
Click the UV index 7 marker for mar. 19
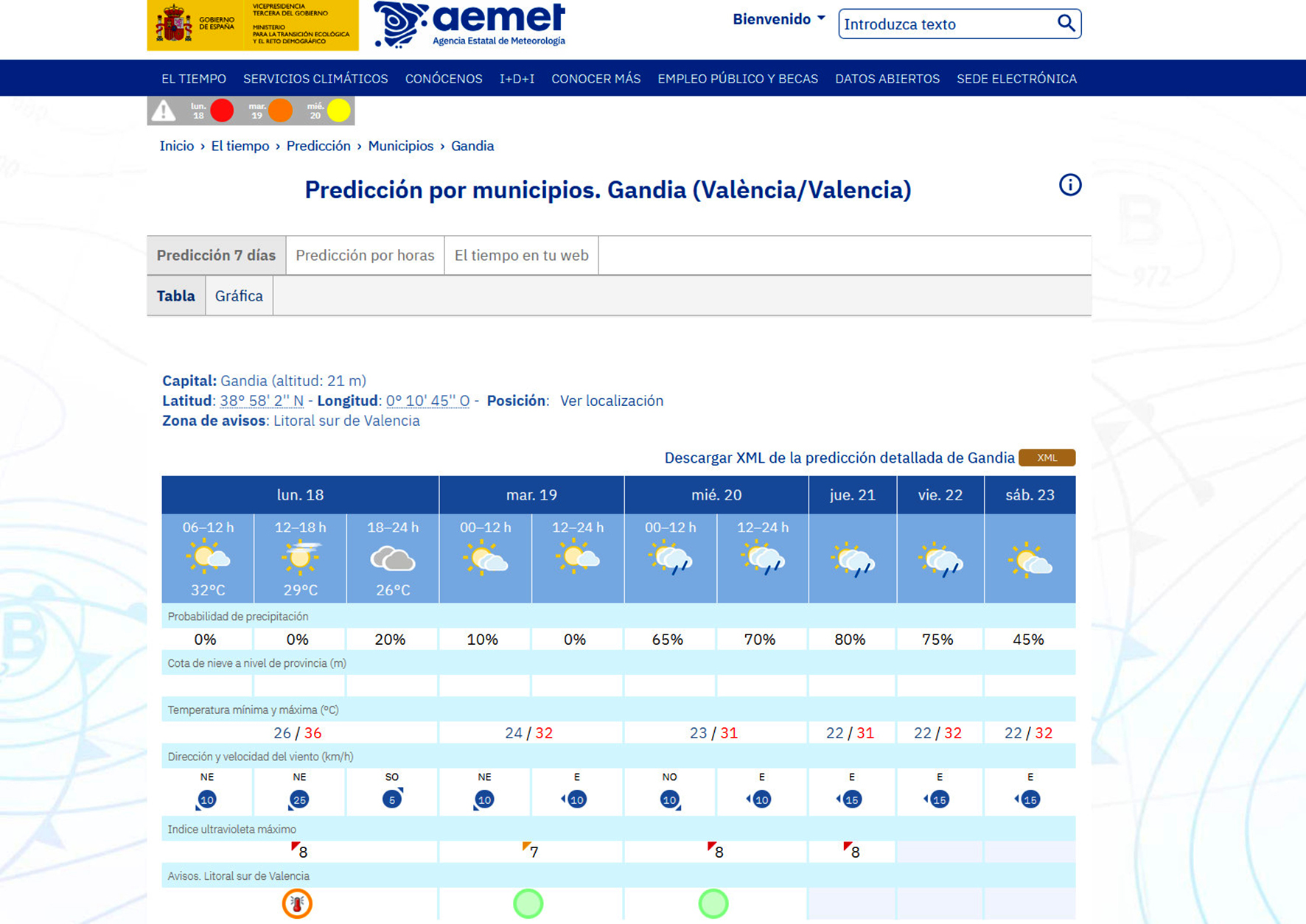[x=530, y=851]
